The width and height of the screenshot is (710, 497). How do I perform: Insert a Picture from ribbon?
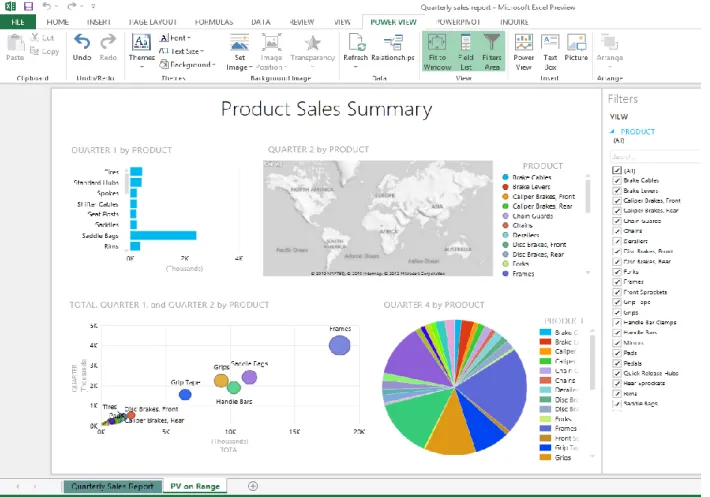pyautogui.click(x=576, y=43)
